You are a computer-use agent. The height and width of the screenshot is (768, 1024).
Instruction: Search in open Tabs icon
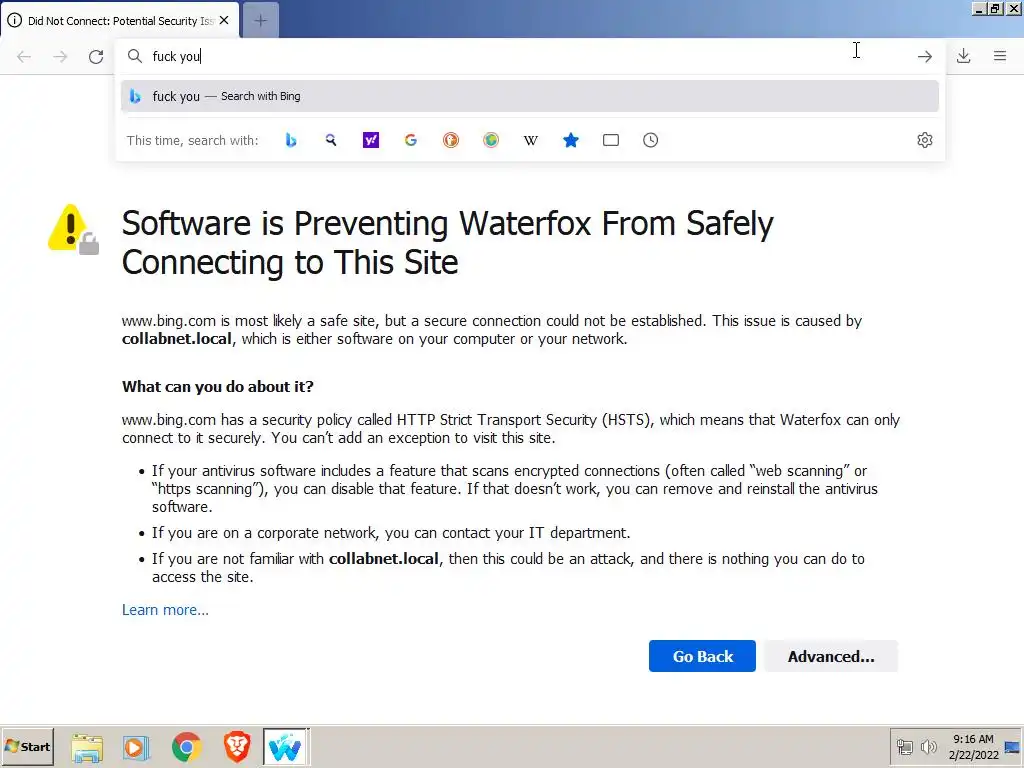(611, 140)
